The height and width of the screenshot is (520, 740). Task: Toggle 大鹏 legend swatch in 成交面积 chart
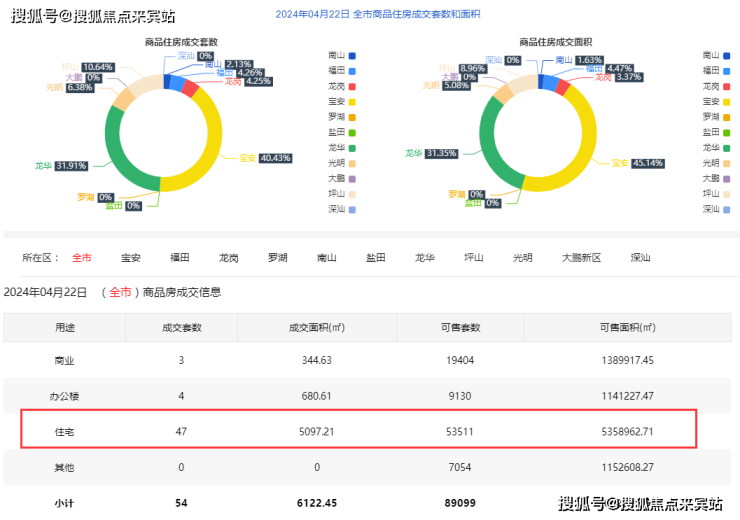pyautogui.click(x=727, y=179)
